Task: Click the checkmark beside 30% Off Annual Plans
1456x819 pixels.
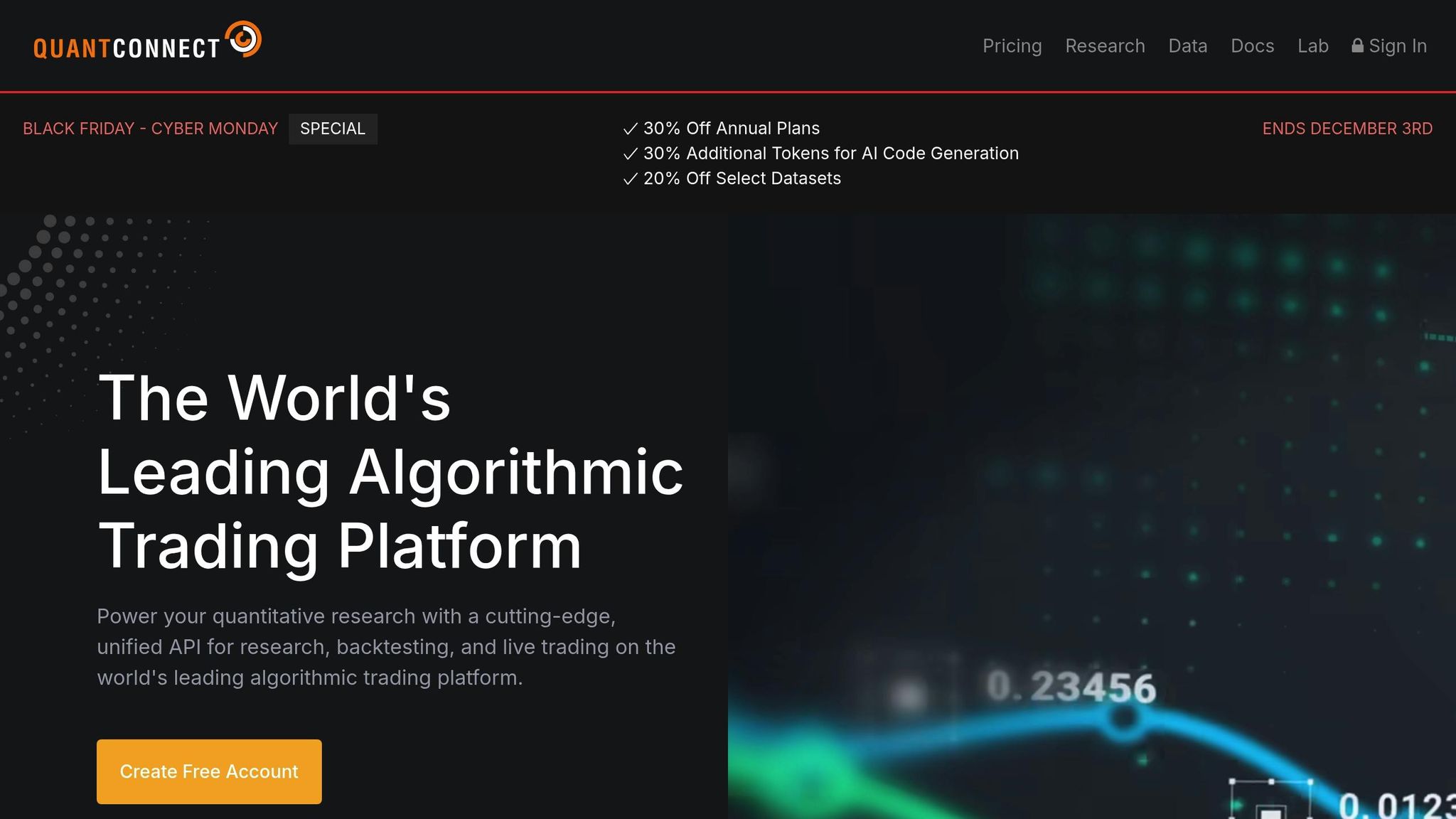Action: click(x=629, y=129)
